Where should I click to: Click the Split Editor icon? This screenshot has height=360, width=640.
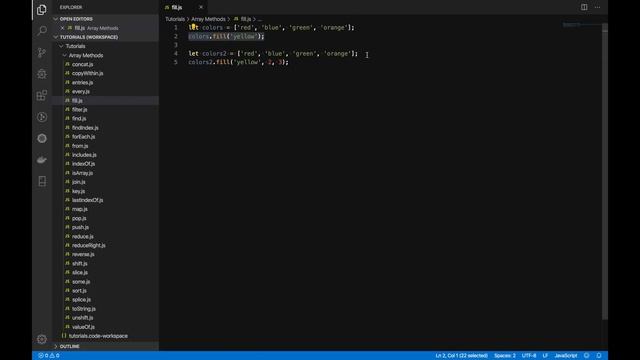click(584, 7)
